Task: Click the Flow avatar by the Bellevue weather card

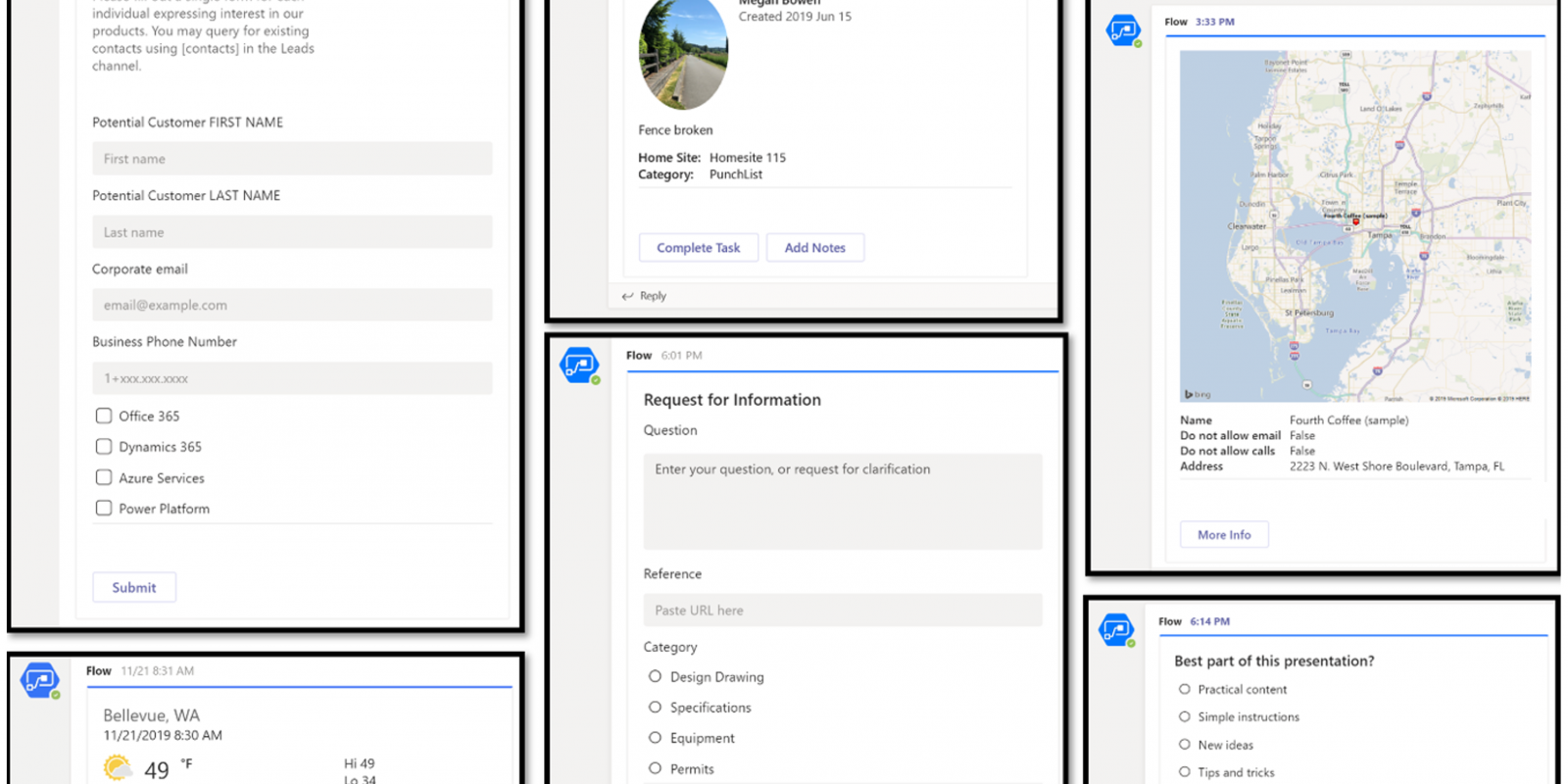Action: click(40, 680)
